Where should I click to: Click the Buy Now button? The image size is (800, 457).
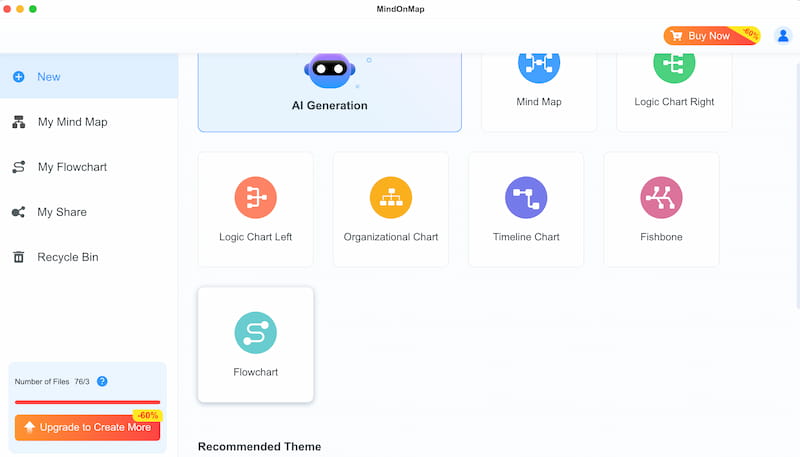click(712, 36)
